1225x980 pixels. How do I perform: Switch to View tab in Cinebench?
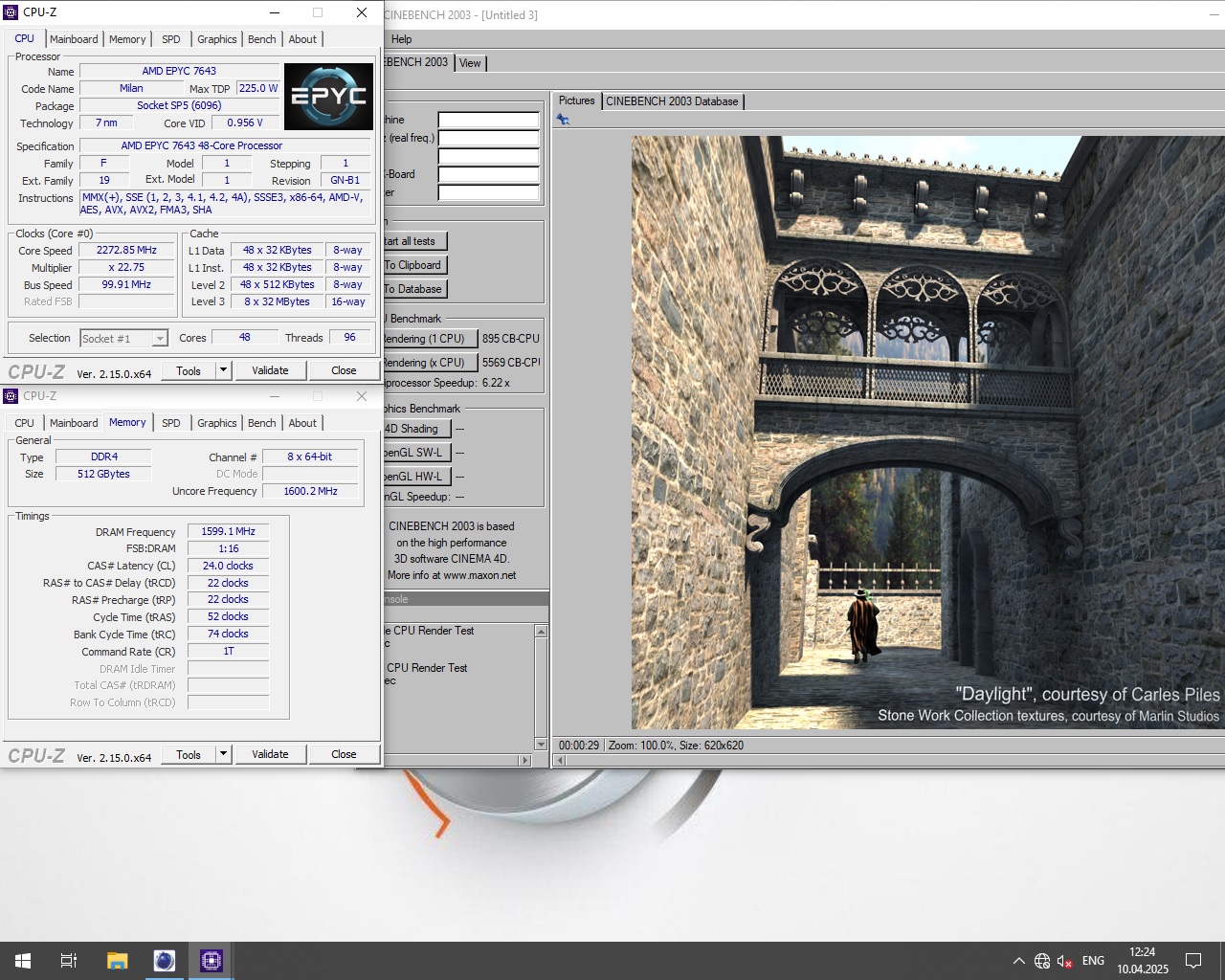tap(470, 63)
